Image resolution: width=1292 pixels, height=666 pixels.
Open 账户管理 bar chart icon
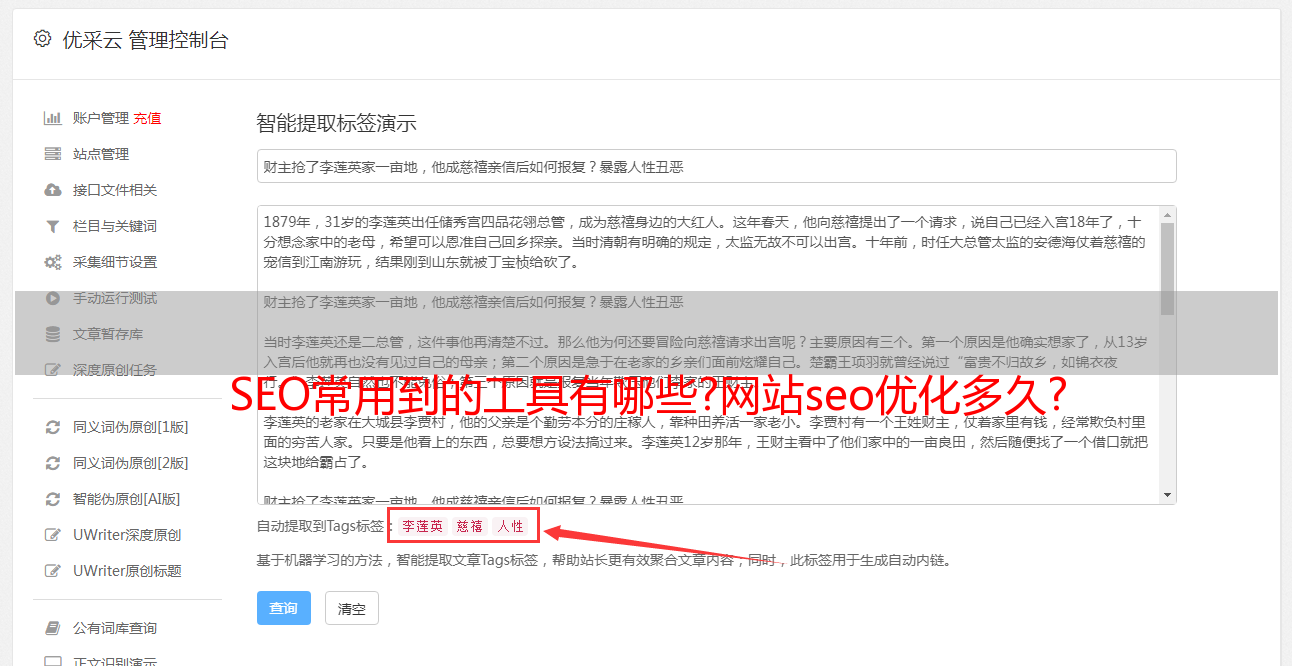click(53, 118)
